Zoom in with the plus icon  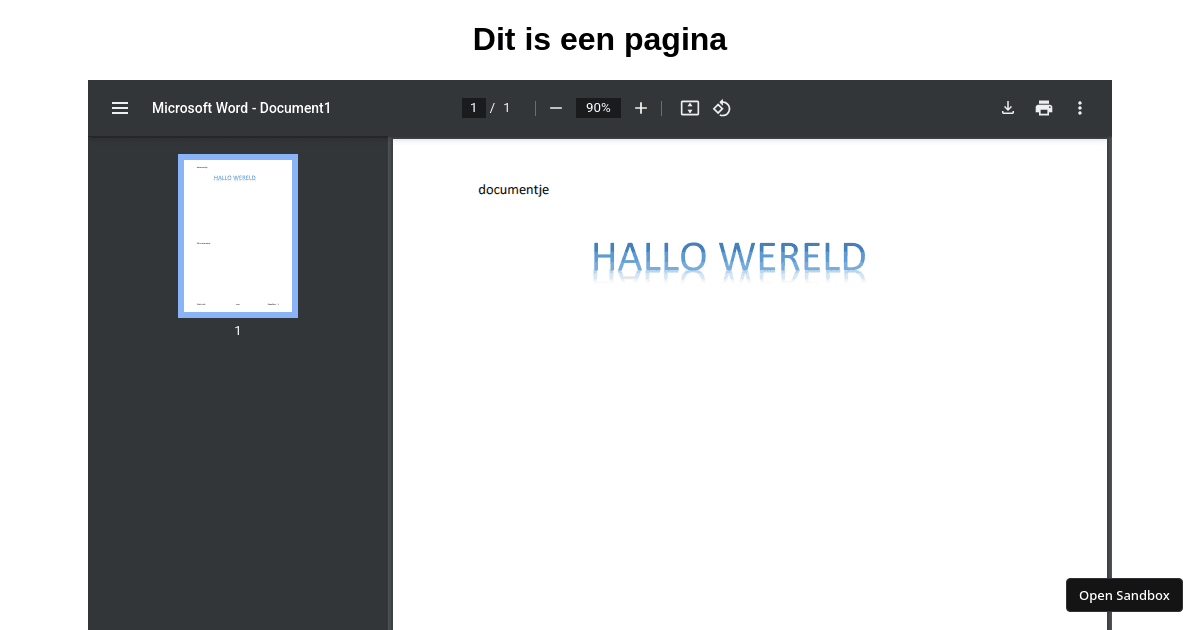(x=641, y=108)
